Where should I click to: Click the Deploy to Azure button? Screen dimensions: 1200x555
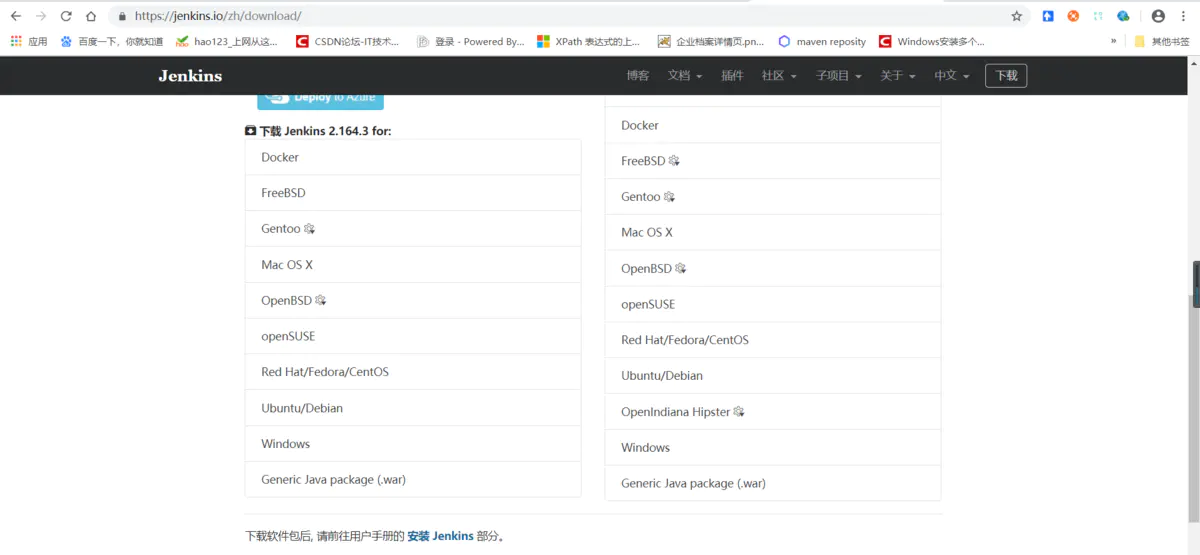[x=320, y=100]
